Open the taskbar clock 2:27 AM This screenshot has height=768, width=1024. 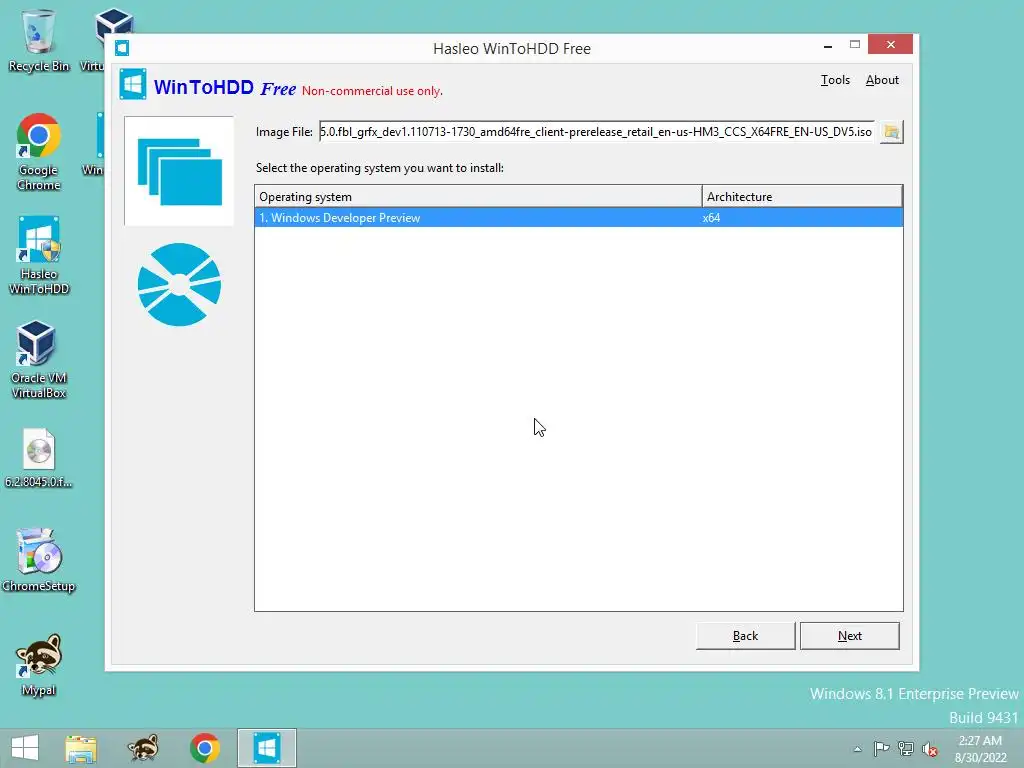point(980,749)
